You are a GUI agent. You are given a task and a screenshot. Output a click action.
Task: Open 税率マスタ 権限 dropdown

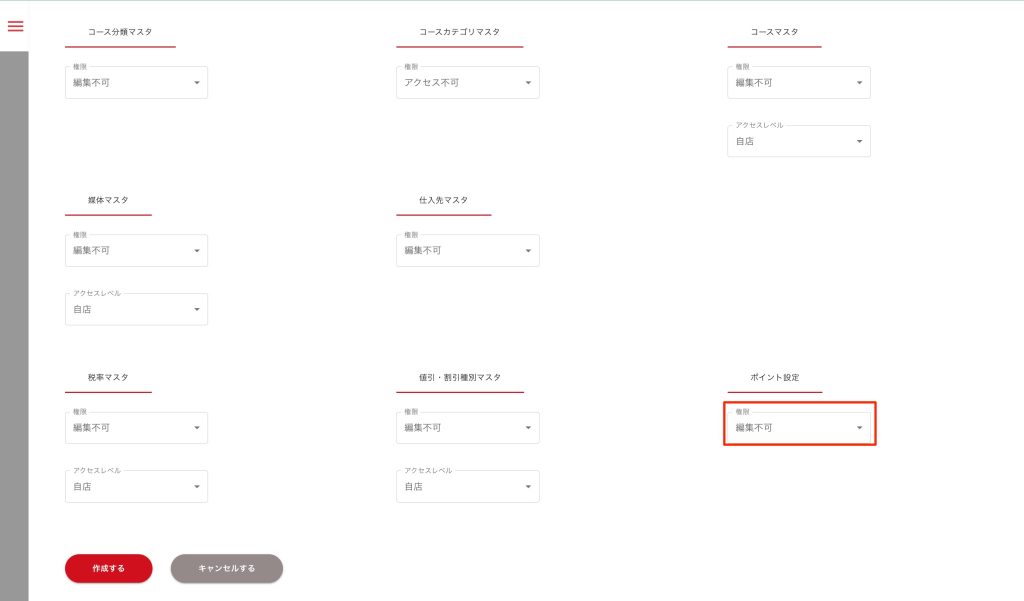click(136, 428)
